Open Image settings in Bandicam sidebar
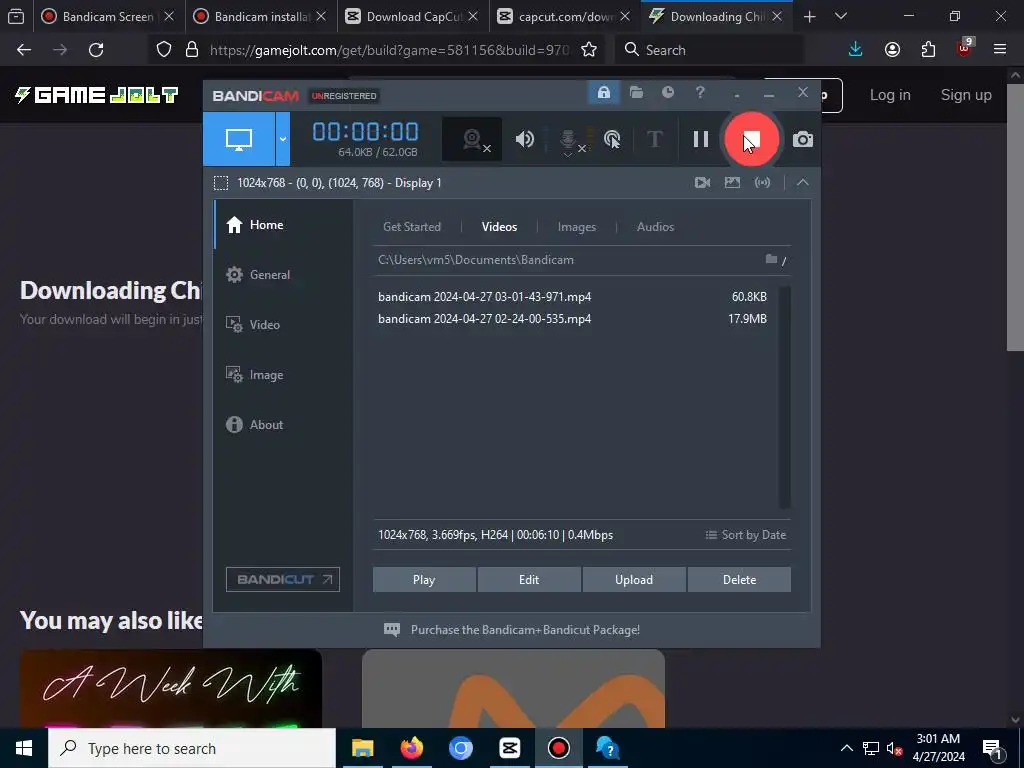Image resolution: width=1024 pixels, height=768 pixels. tap(283, 375)
